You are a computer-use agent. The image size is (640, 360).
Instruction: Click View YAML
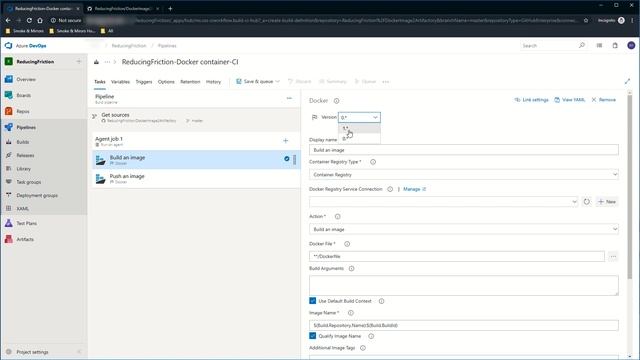click(570, 100)
